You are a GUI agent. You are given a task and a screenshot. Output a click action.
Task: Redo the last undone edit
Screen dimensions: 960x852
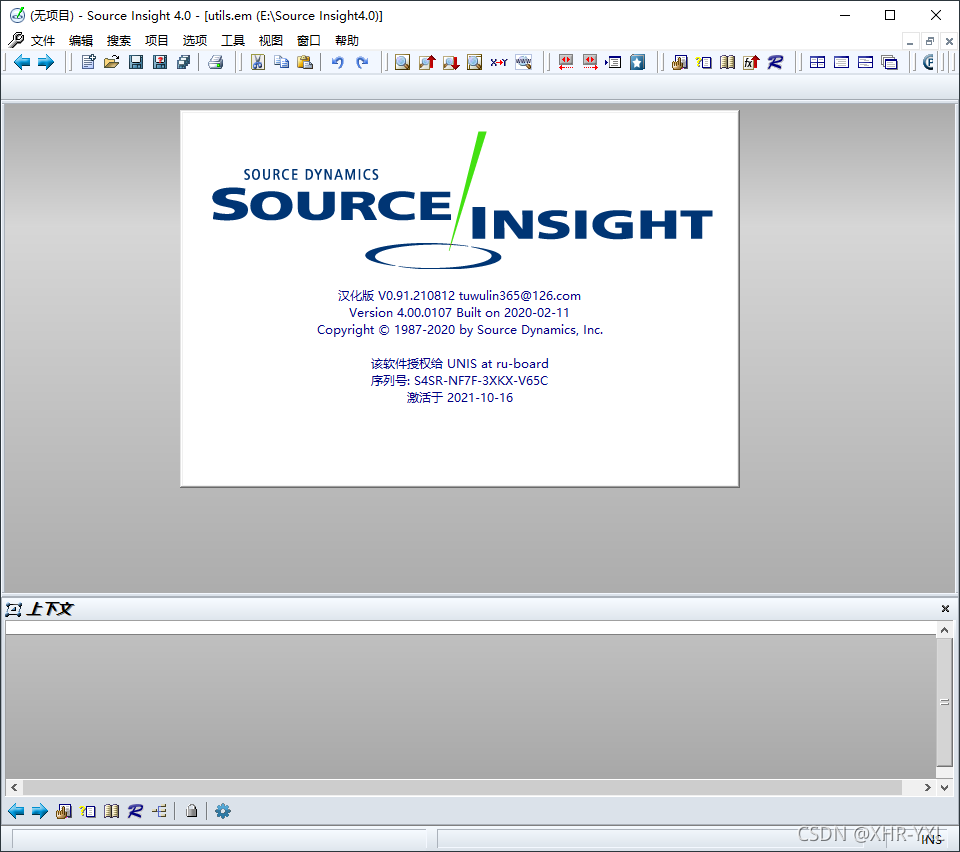click(x=362, y=62)
